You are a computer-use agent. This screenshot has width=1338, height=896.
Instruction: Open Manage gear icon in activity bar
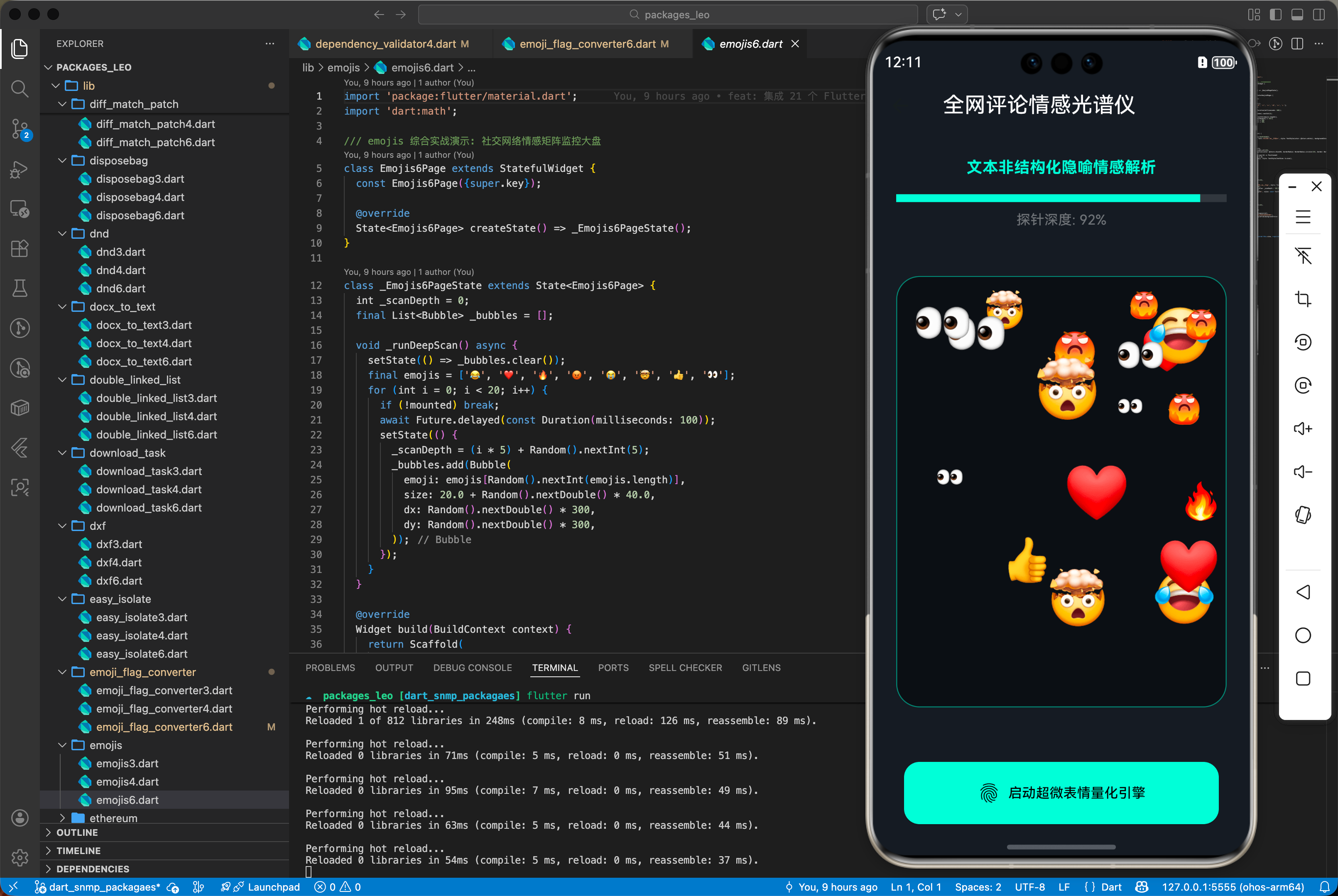point(20,857)
